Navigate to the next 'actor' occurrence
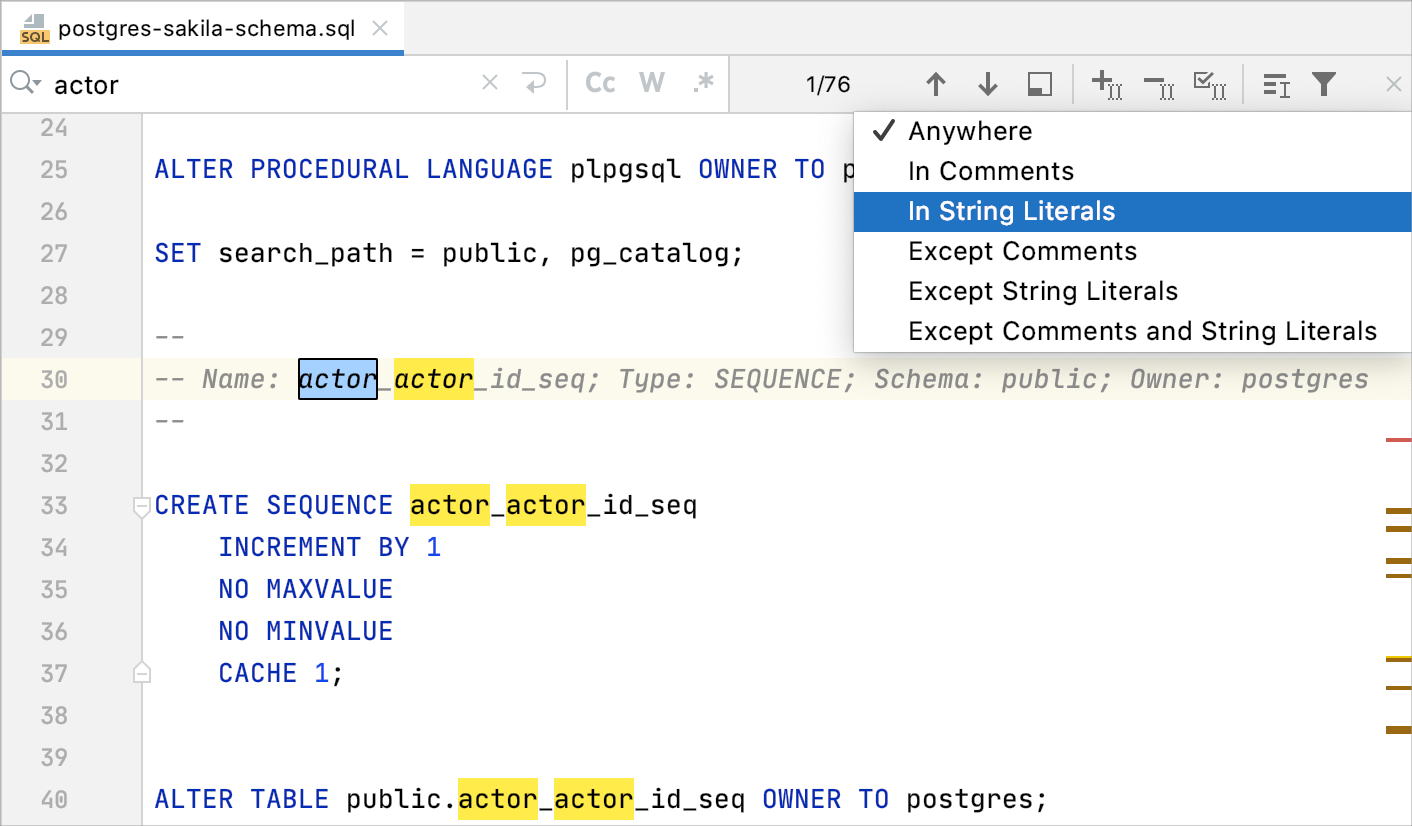 point(988,84)
